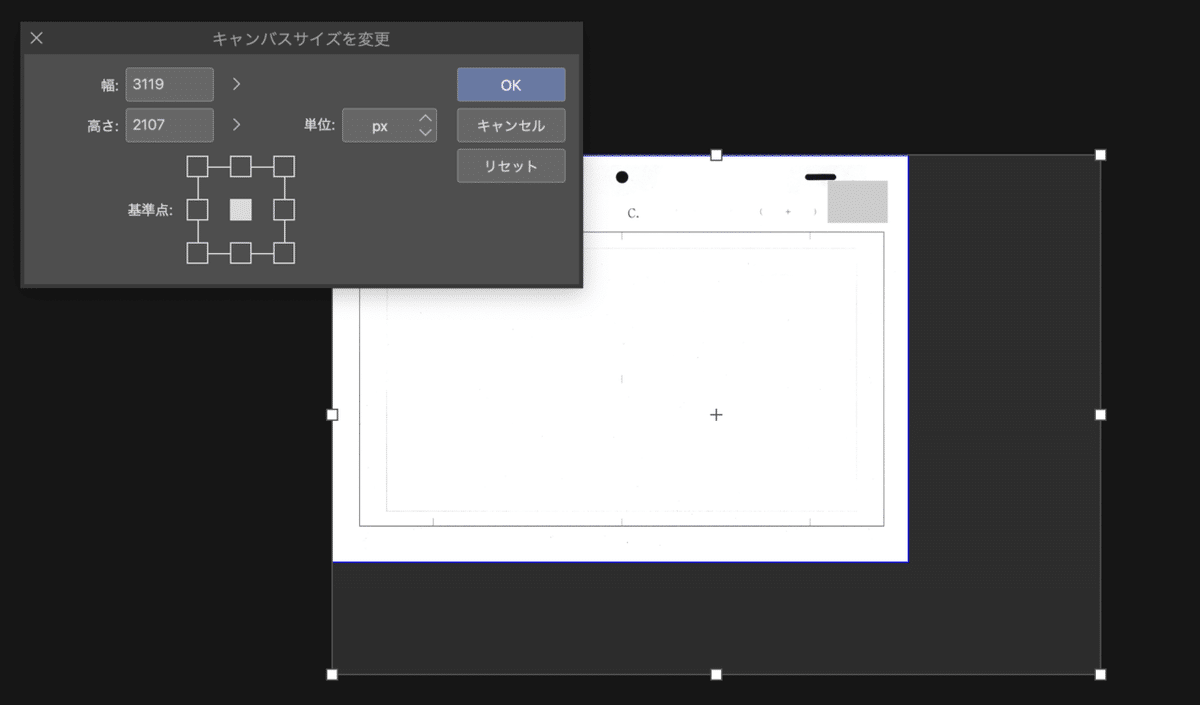Click the unit stepper up arrow
1200x705 pixels.
tap(423, 119)
